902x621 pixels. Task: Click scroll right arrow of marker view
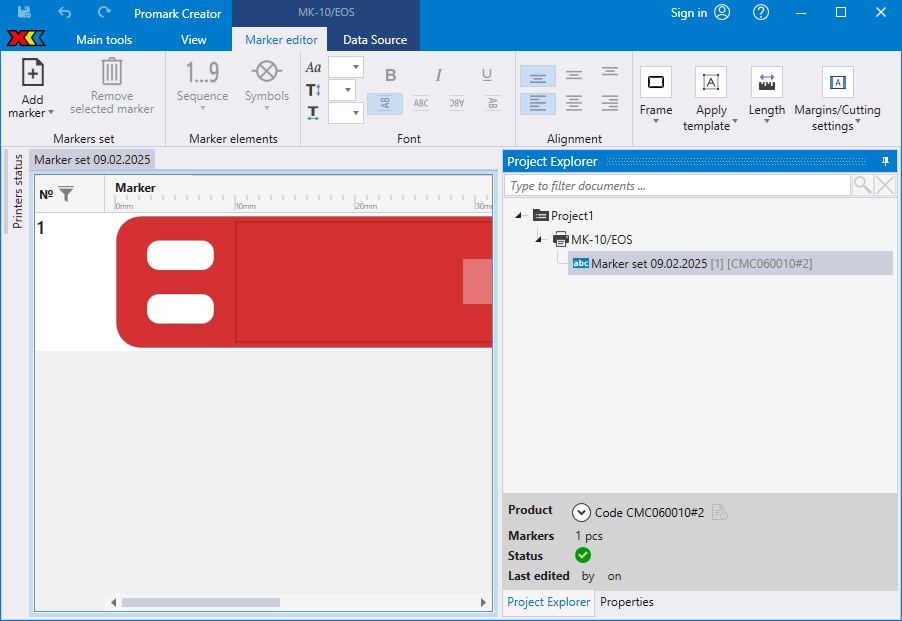pyautogui.click(x=483, y=603)
